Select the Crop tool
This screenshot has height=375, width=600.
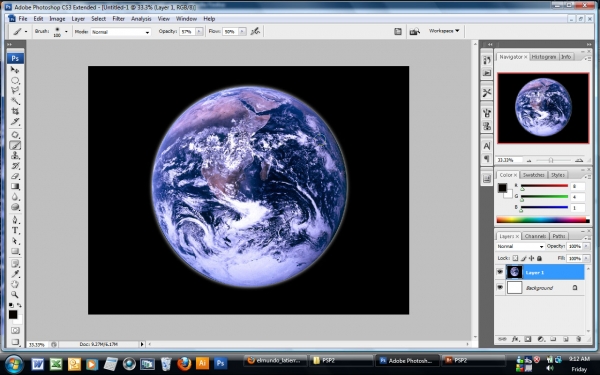coord(15,111)
